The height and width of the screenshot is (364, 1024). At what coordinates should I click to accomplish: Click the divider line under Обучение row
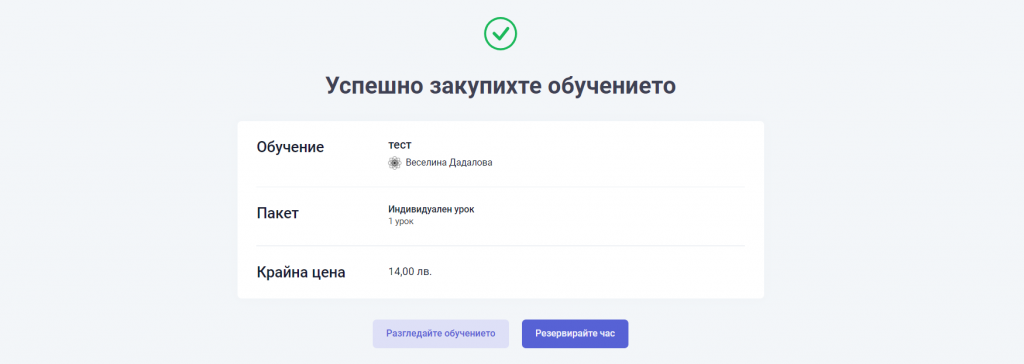[500, 187]
